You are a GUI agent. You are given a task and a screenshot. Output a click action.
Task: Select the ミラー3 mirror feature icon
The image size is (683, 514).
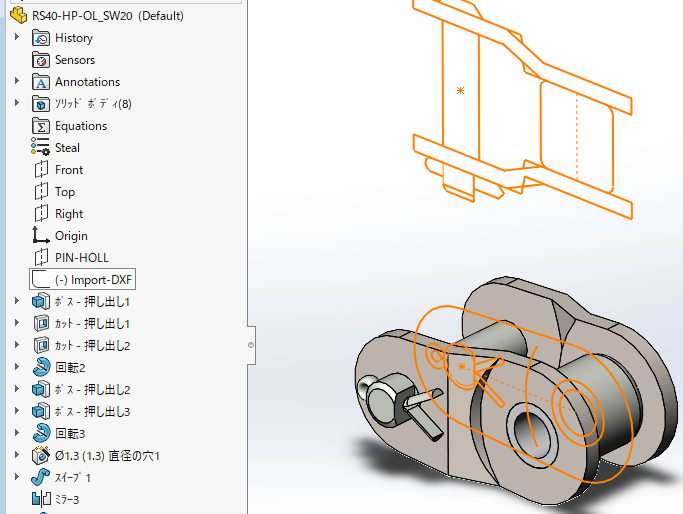pyautogui.click(x=41, y=499)
